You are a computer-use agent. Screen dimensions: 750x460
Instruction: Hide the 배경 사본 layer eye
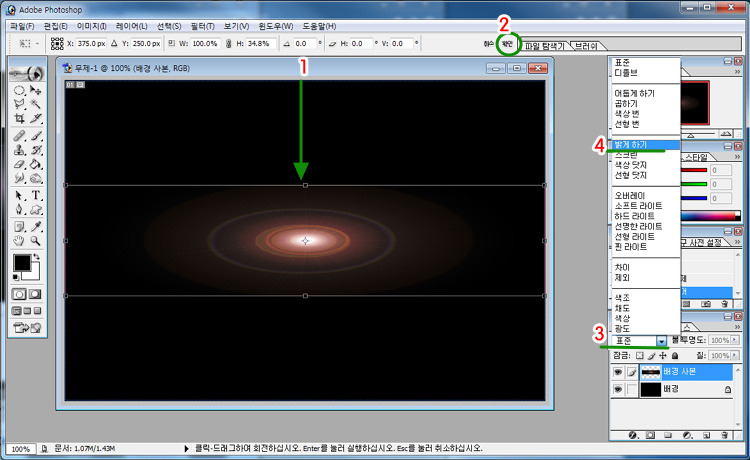click(618, 371)
